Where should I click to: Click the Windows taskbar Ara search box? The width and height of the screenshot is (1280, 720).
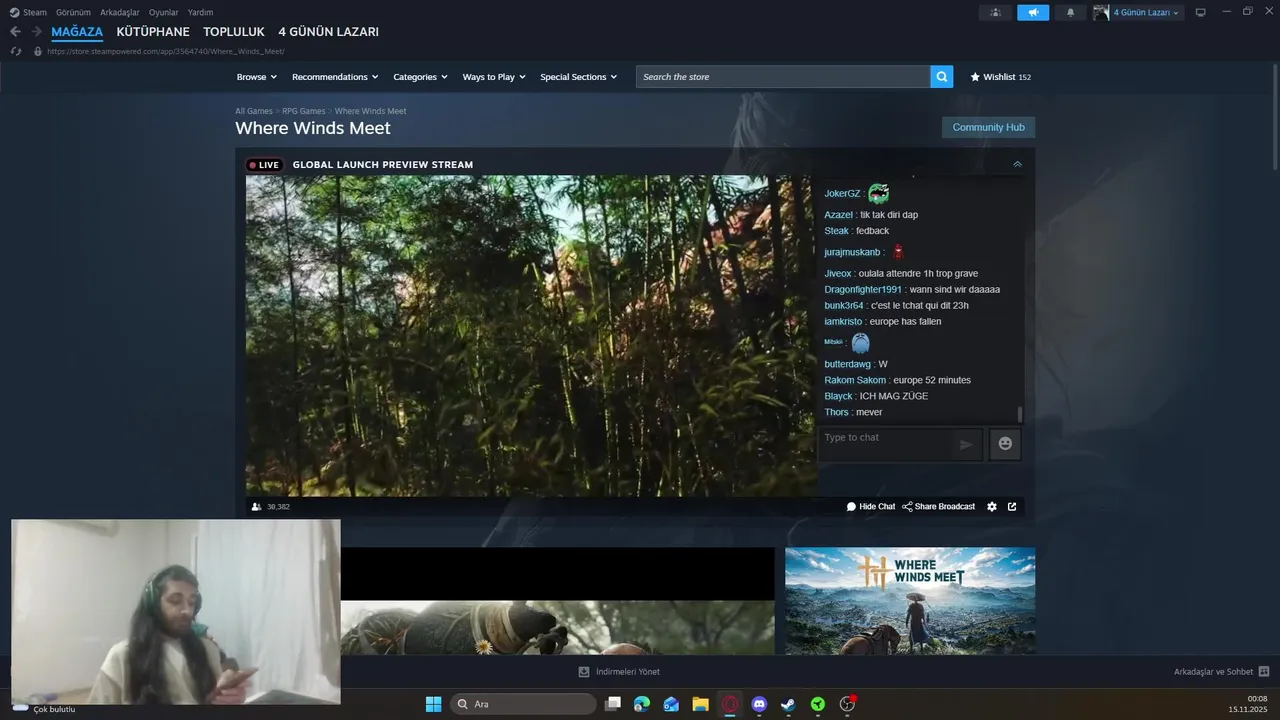(x=523, y=704)
